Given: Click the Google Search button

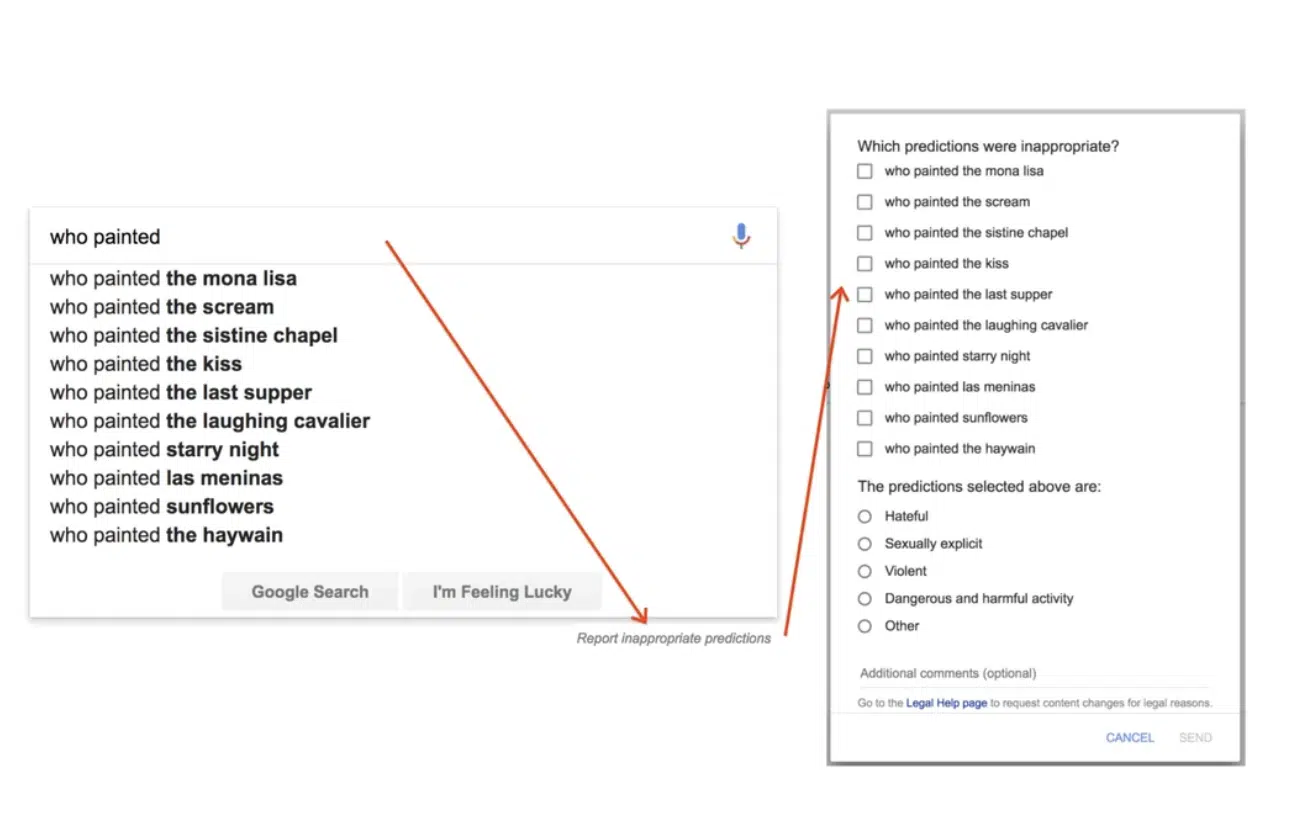Looking at the screenshot, I should [310, 592].
